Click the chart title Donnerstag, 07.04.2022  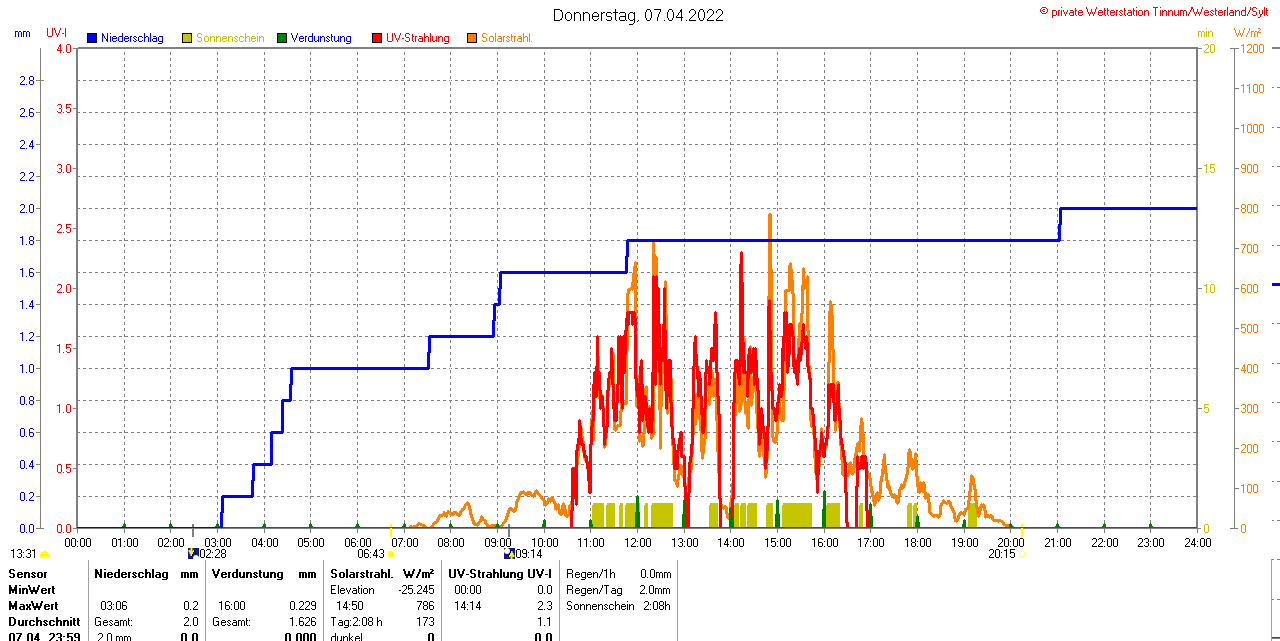[639, 15]
